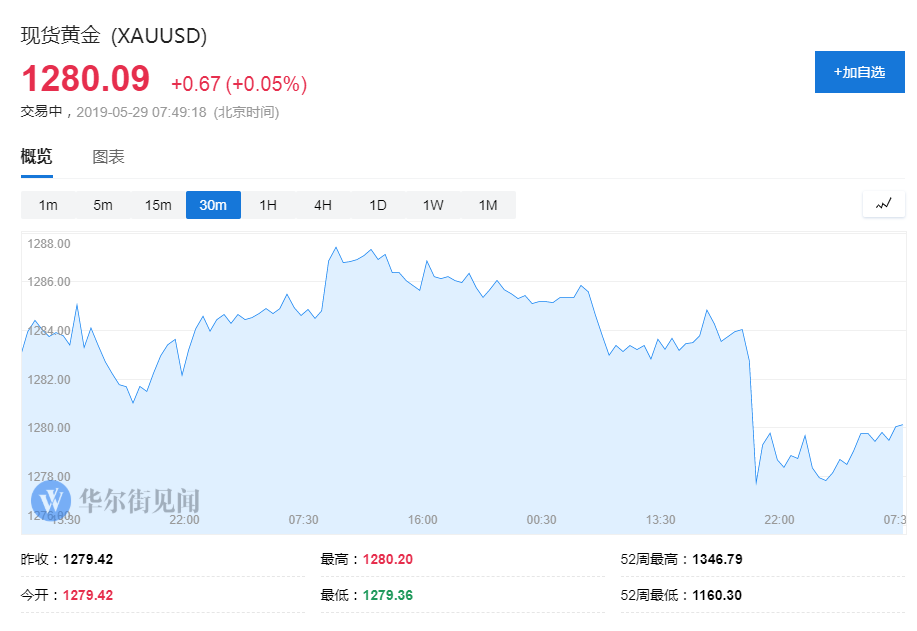Switch chart to 4H interval
The image size is (917, 631).
pos(323,205)
